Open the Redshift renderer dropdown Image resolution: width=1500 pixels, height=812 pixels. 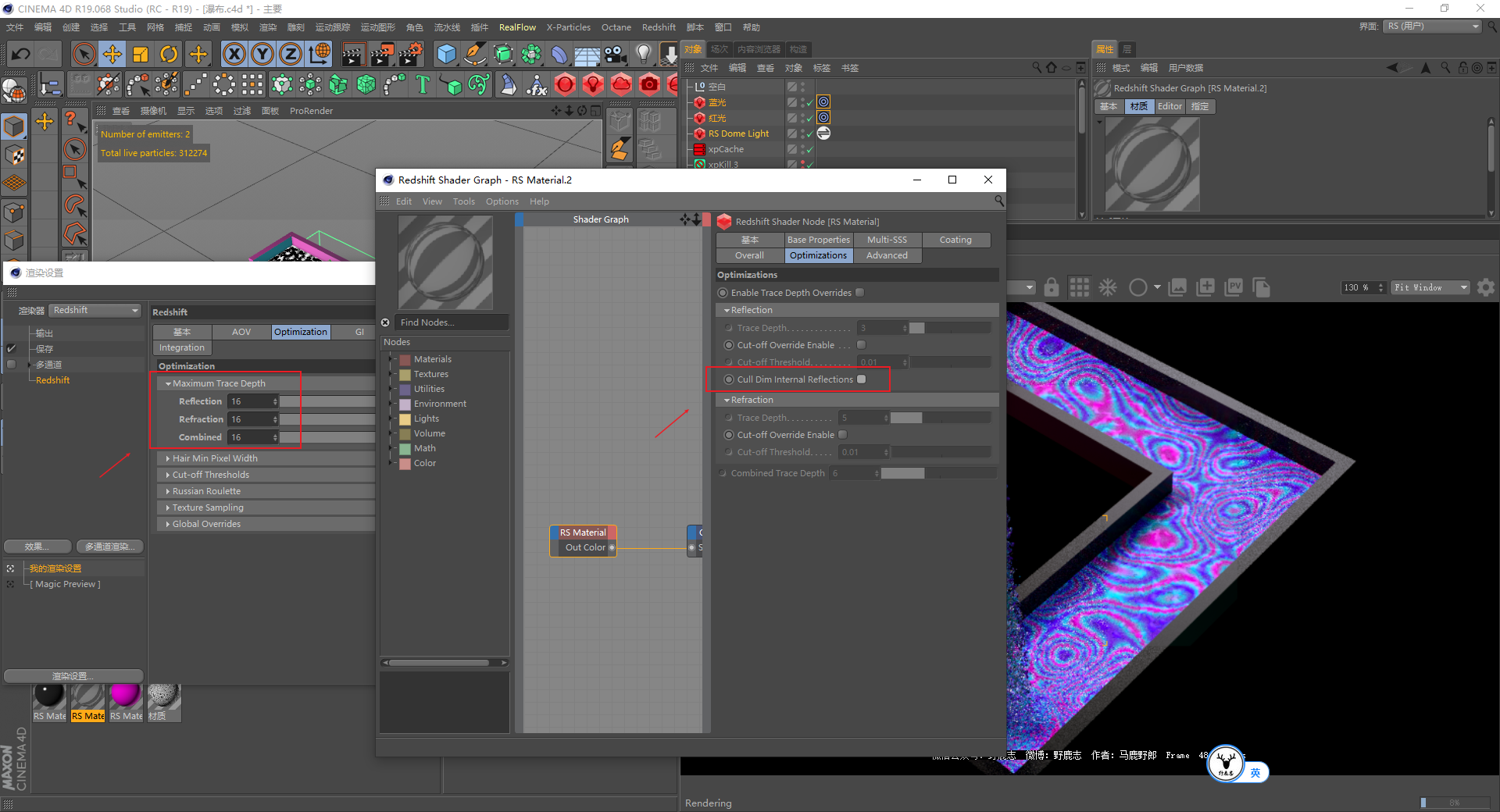(x=95, y=311)
